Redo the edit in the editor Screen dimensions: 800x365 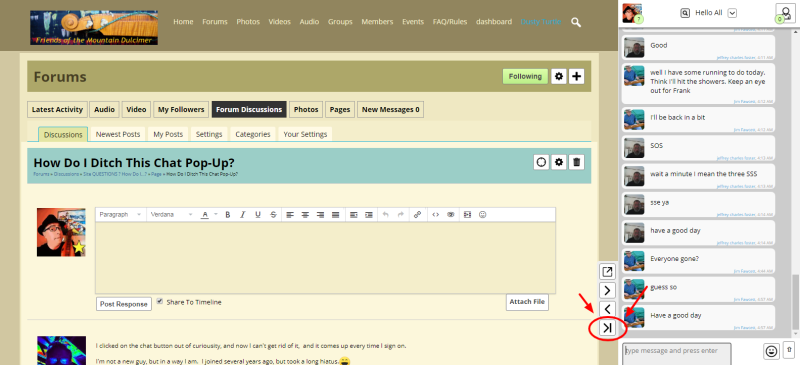[x=401, y=215]
